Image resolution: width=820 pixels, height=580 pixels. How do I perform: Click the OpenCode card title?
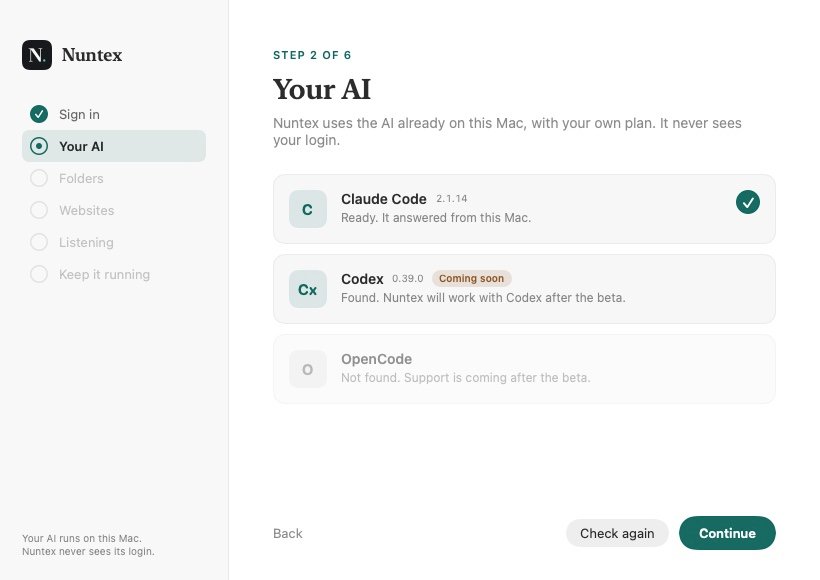[x=377, y=359]
